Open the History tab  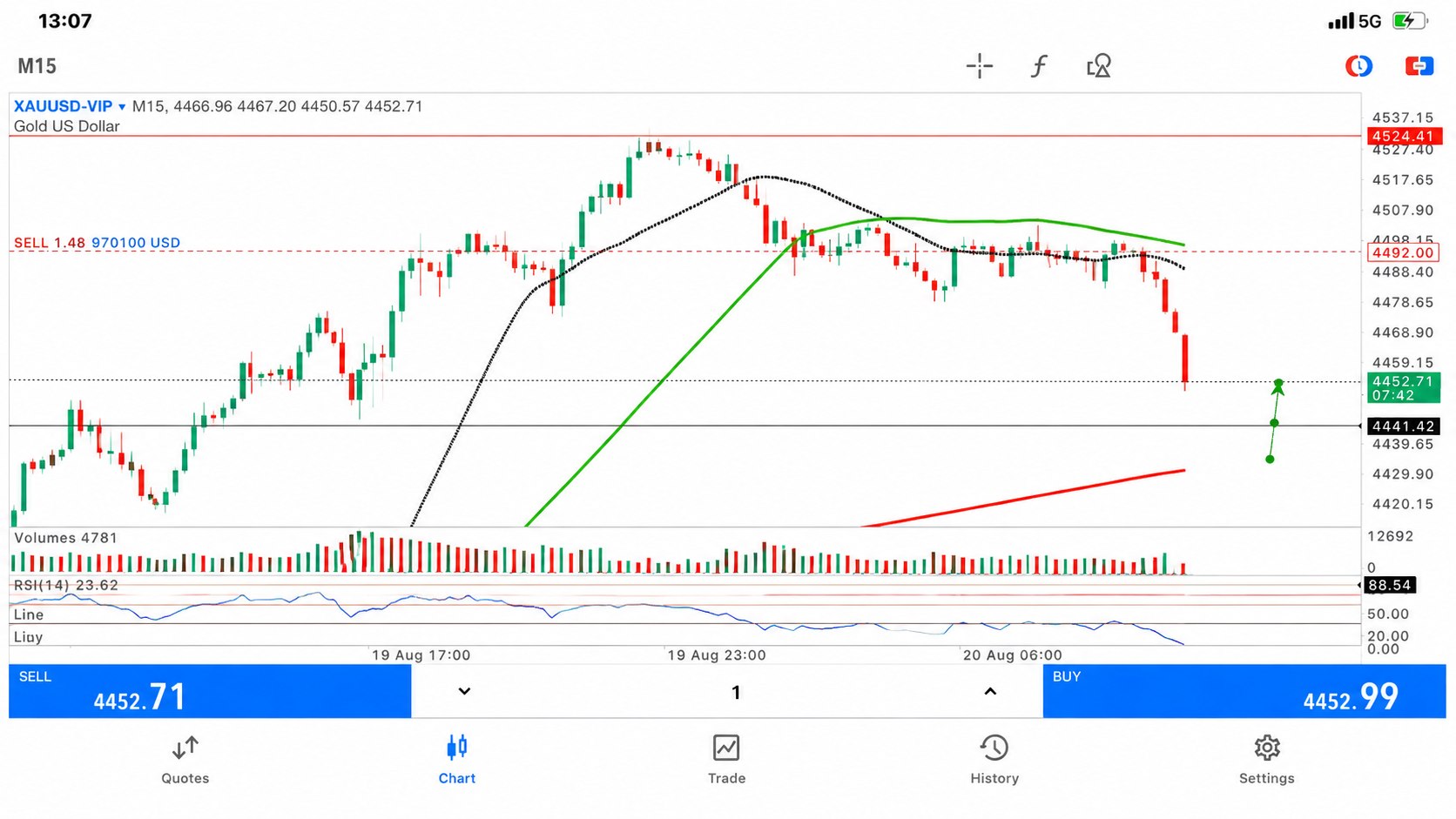[x=994, y=760]
